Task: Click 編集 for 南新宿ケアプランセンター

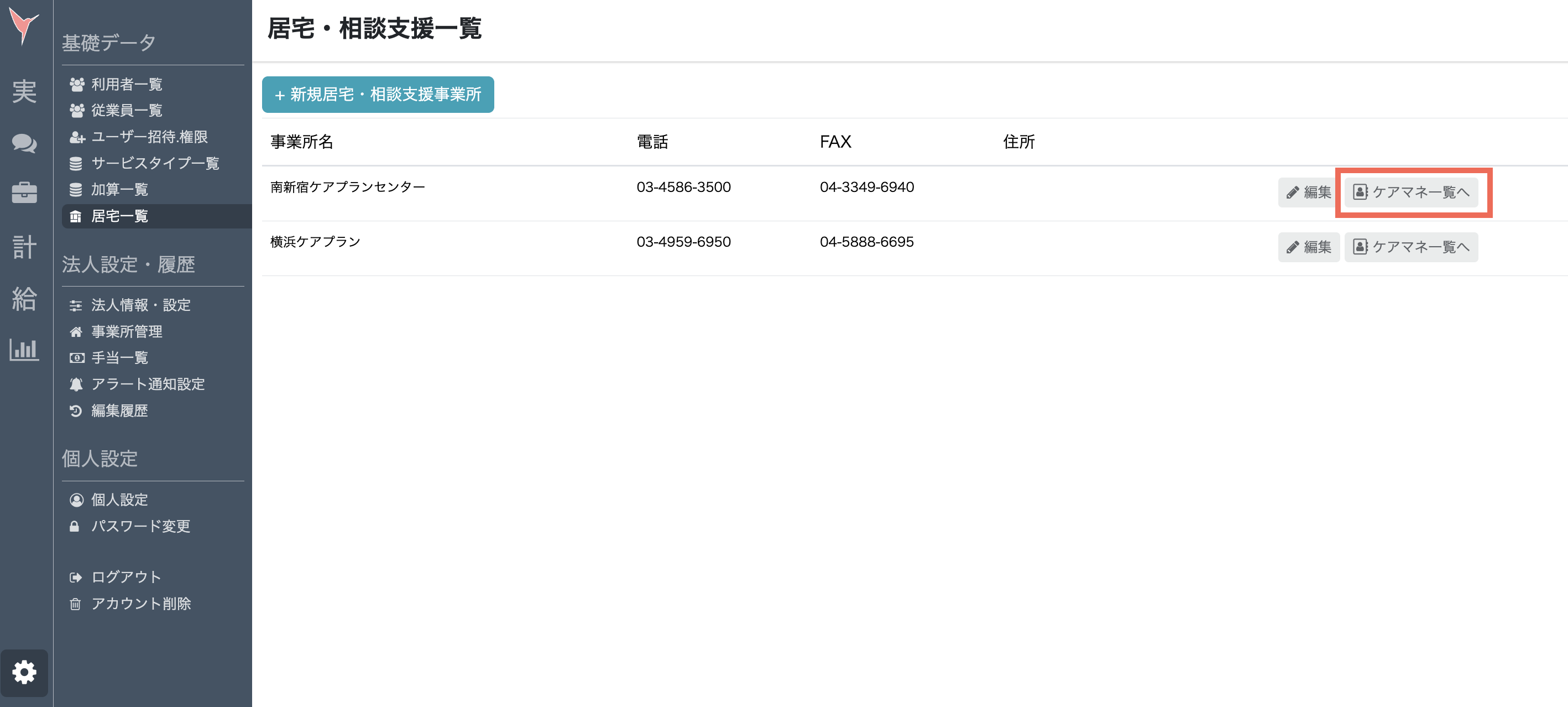Action: (1308, 191)
